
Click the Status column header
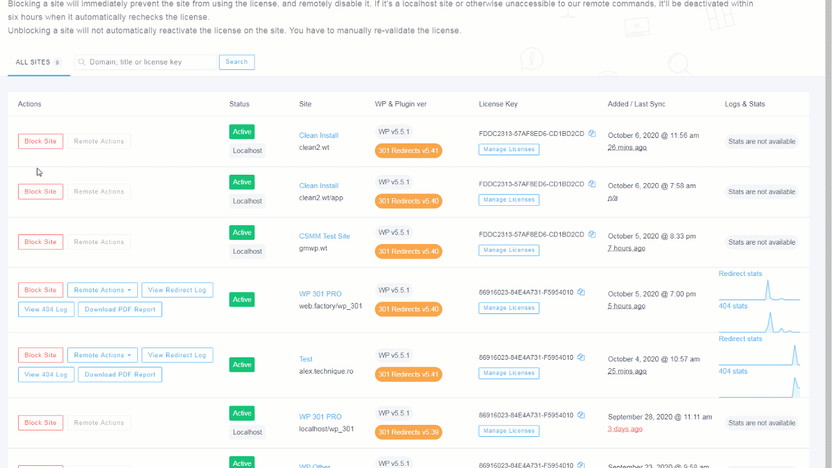point(239,104)
